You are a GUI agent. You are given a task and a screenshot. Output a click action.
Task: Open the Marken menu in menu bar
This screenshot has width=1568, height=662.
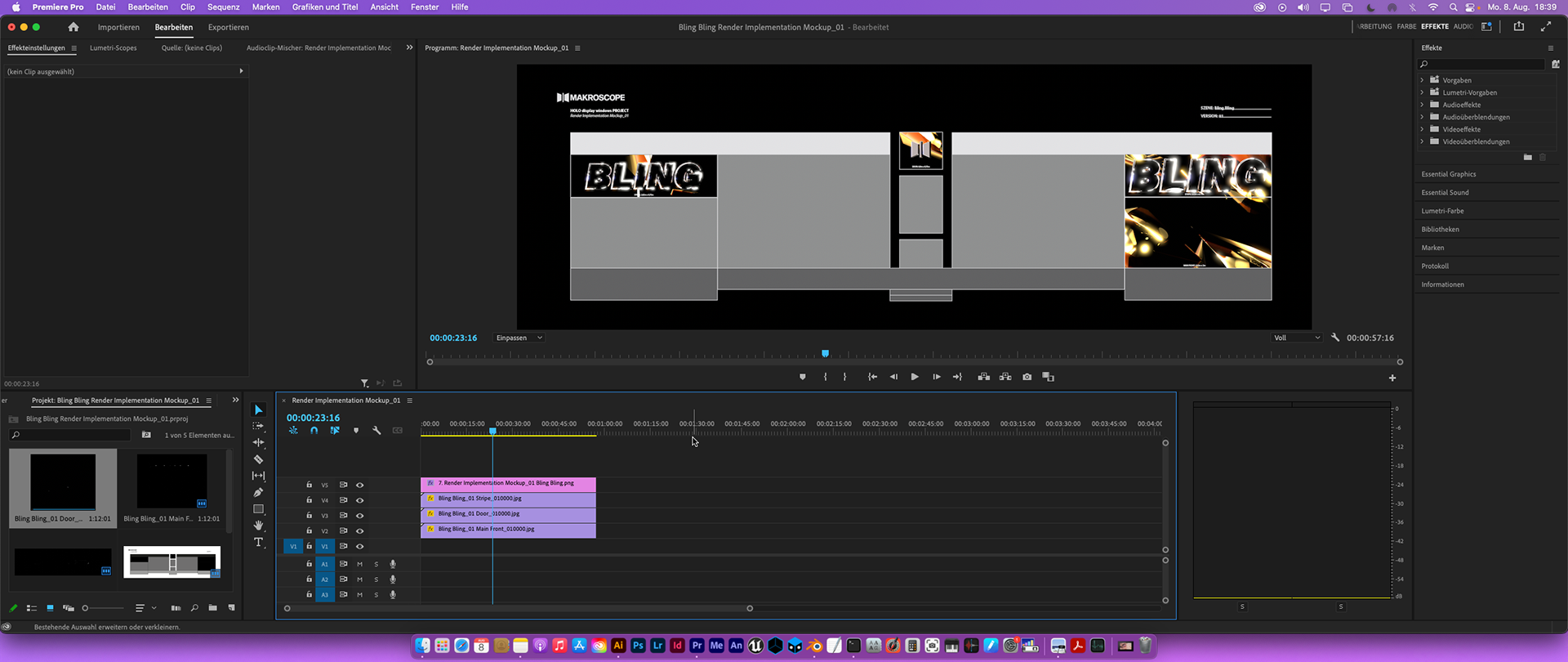pos(265,7)
